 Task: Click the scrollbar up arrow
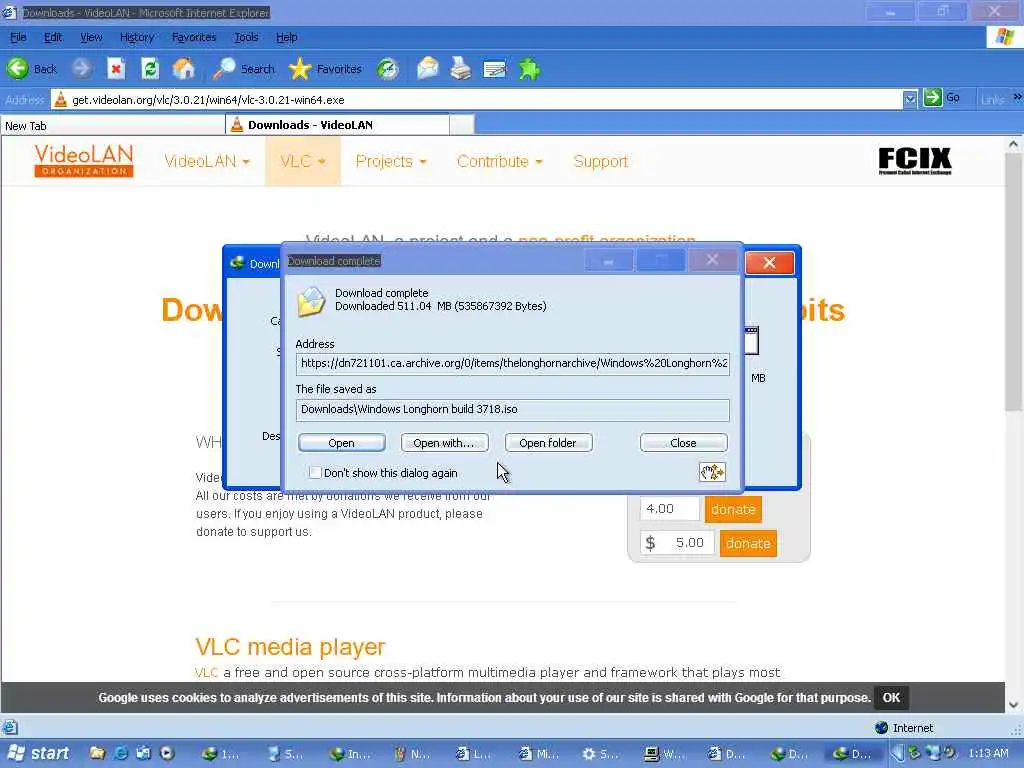1013,144
